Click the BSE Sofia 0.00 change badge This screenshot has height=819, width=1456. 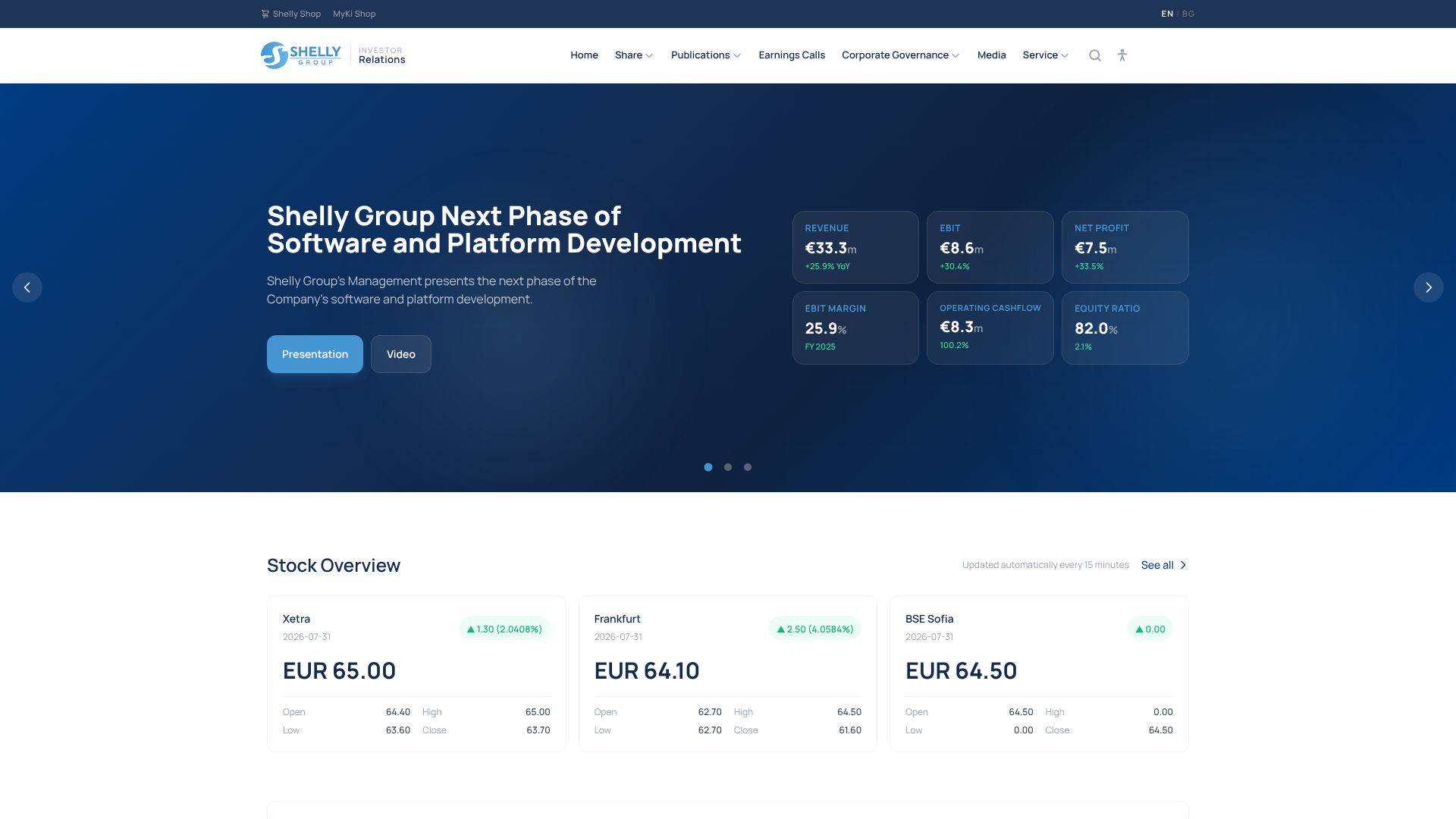click(x=1150, y=629)
